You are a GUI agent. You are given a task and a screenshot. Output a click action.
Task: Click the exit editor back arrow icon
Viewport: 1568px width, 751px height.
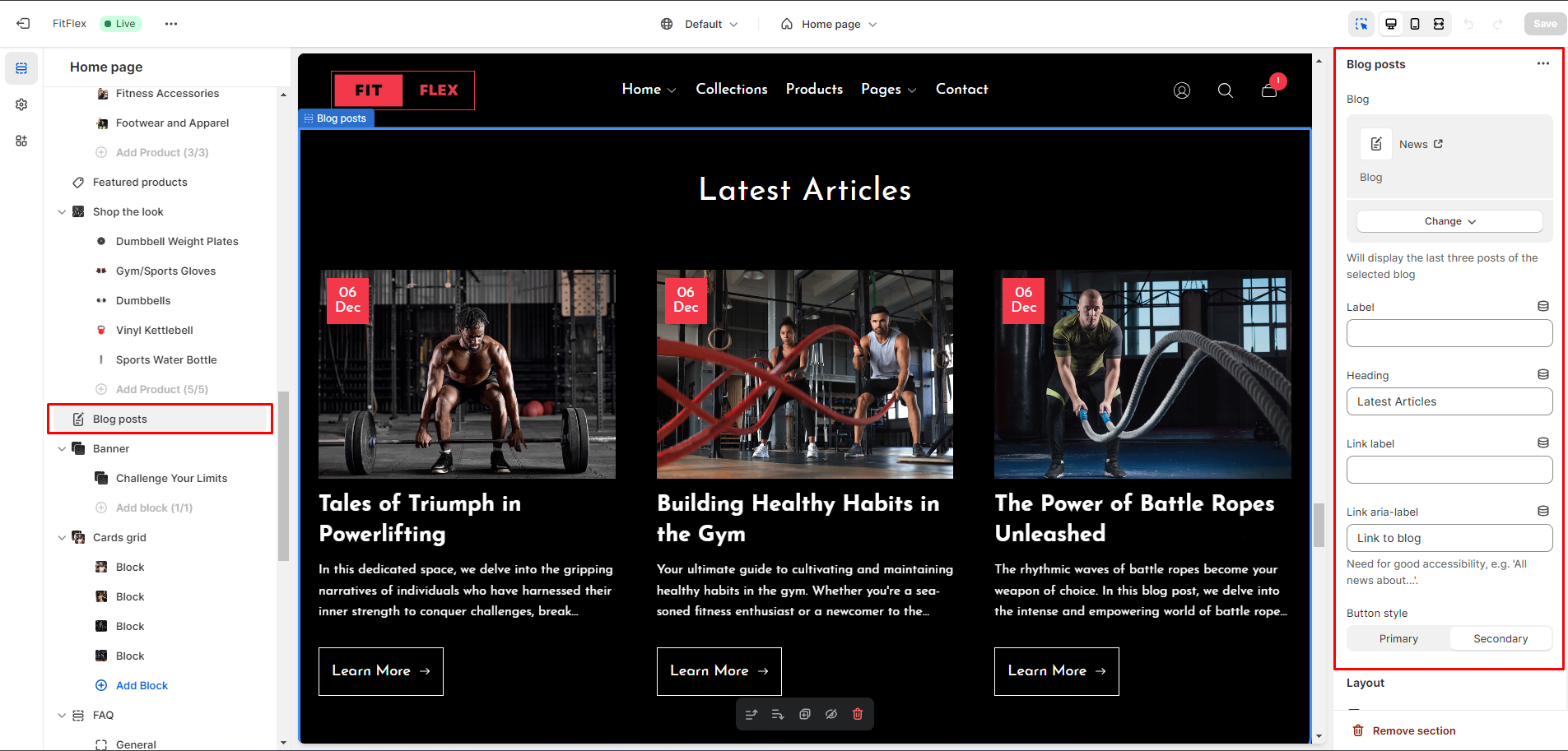coord(23,24)
